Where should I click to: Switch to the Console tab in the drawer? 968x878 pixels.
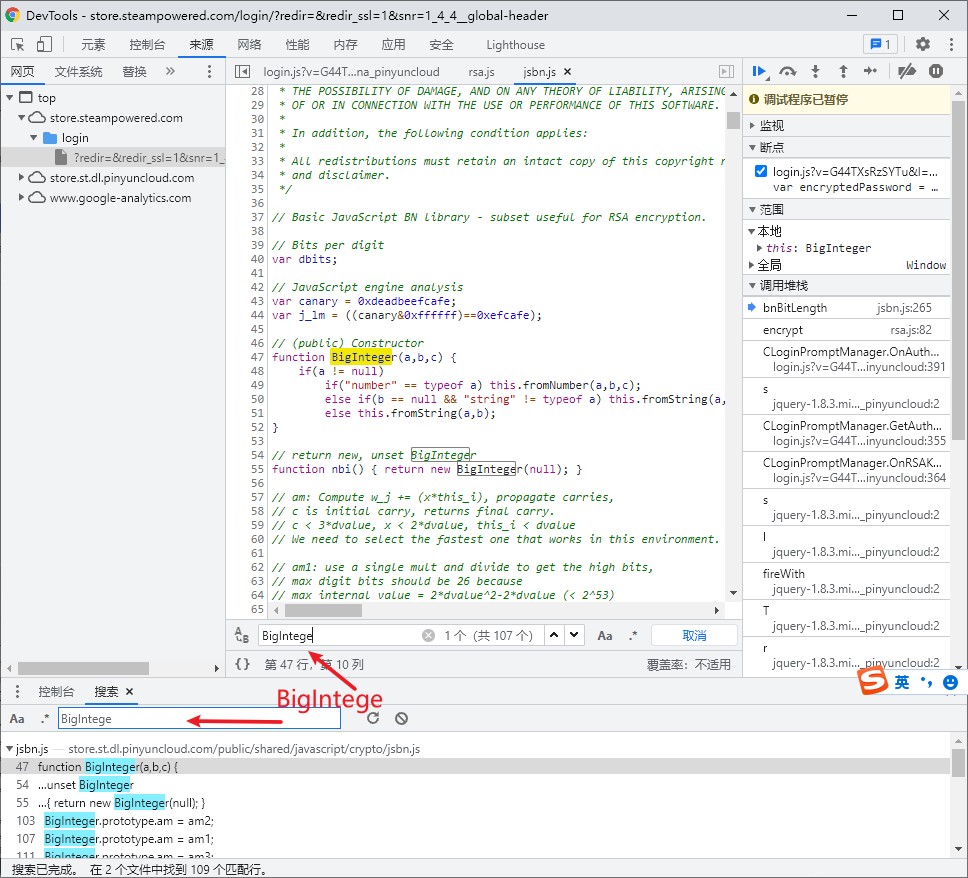tap(56, 692)
